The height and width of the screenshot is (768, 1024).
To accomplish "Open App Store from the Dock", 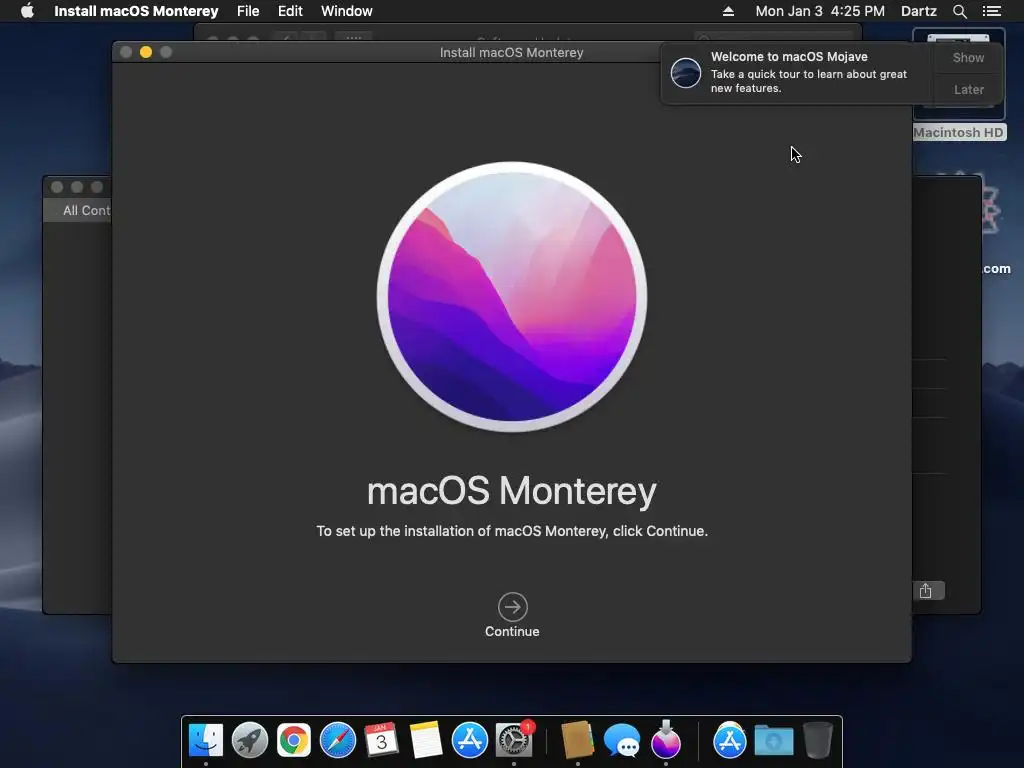I will click(470, 740).
